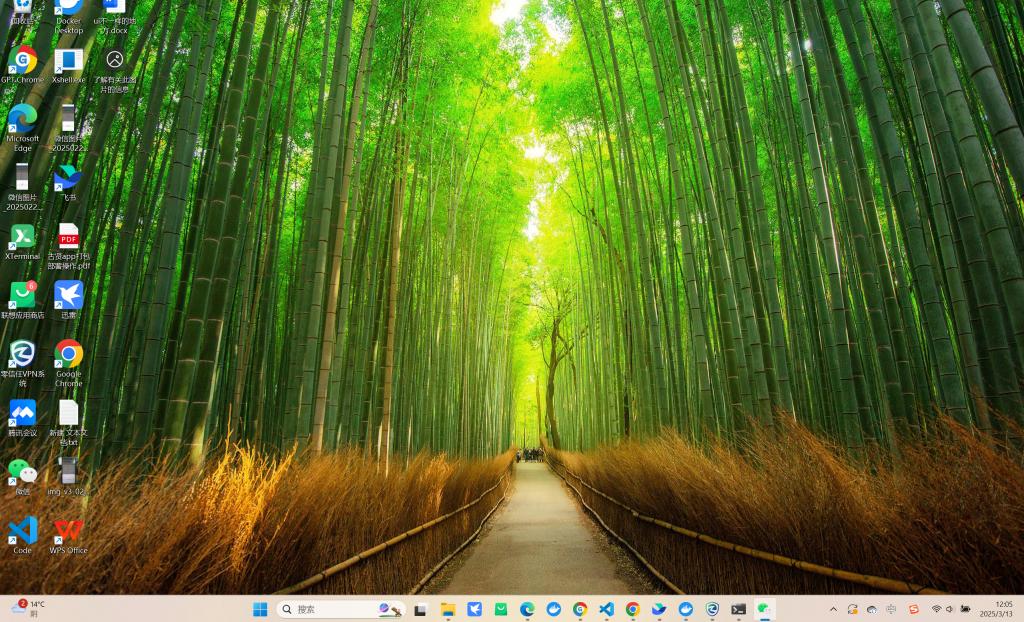Open the Microsoft Edge desktop shortcut
The height and width of the screenshot is (622, 1024).
22,120
